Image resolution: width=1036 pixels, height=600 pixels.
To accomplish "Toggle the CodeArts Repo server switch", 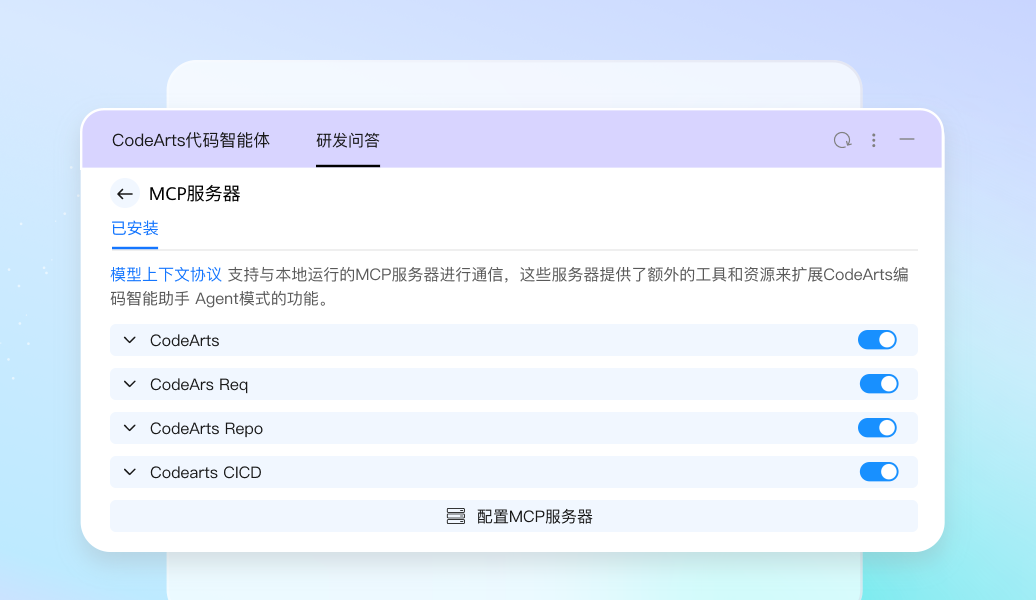I will coord(877,428).
